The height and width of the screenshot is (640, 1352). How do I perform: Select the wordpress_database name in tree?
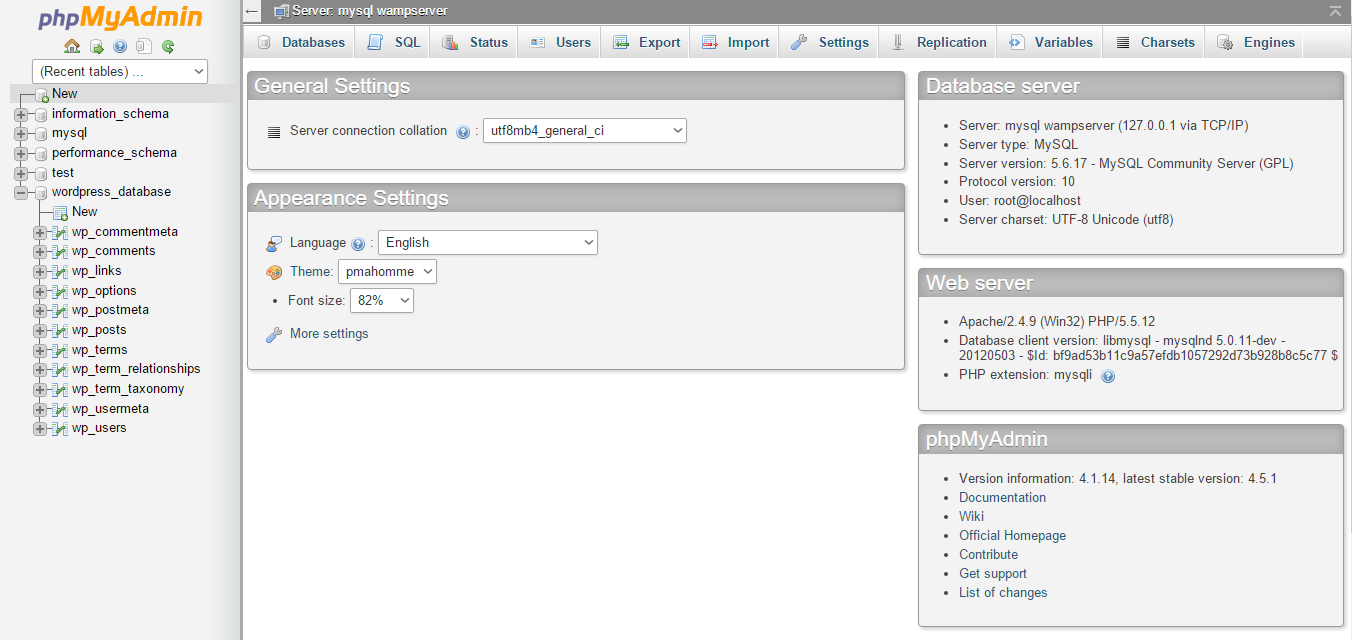111,192
